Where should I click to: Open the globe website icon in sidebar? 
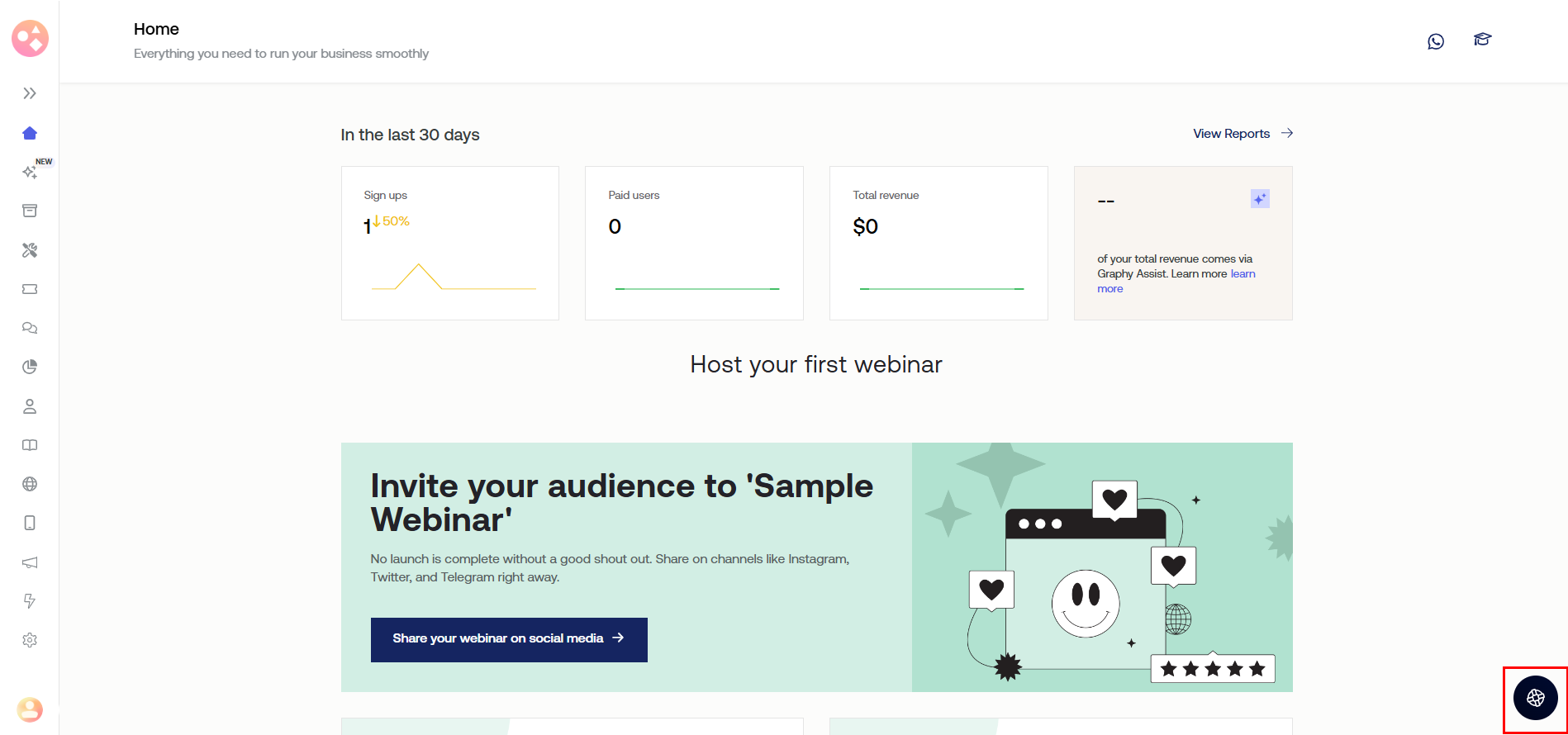(30, 484)
